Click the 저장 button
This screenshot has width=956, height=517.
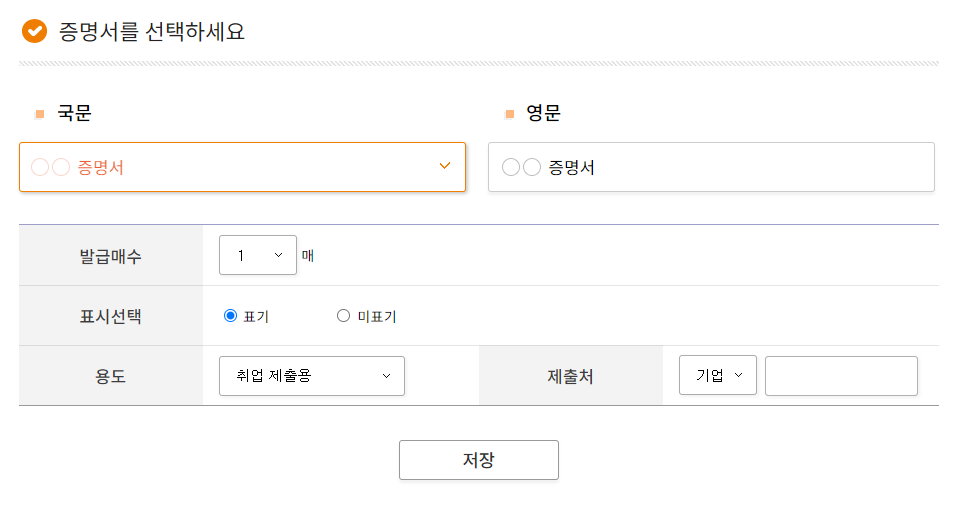coord(479,460)
